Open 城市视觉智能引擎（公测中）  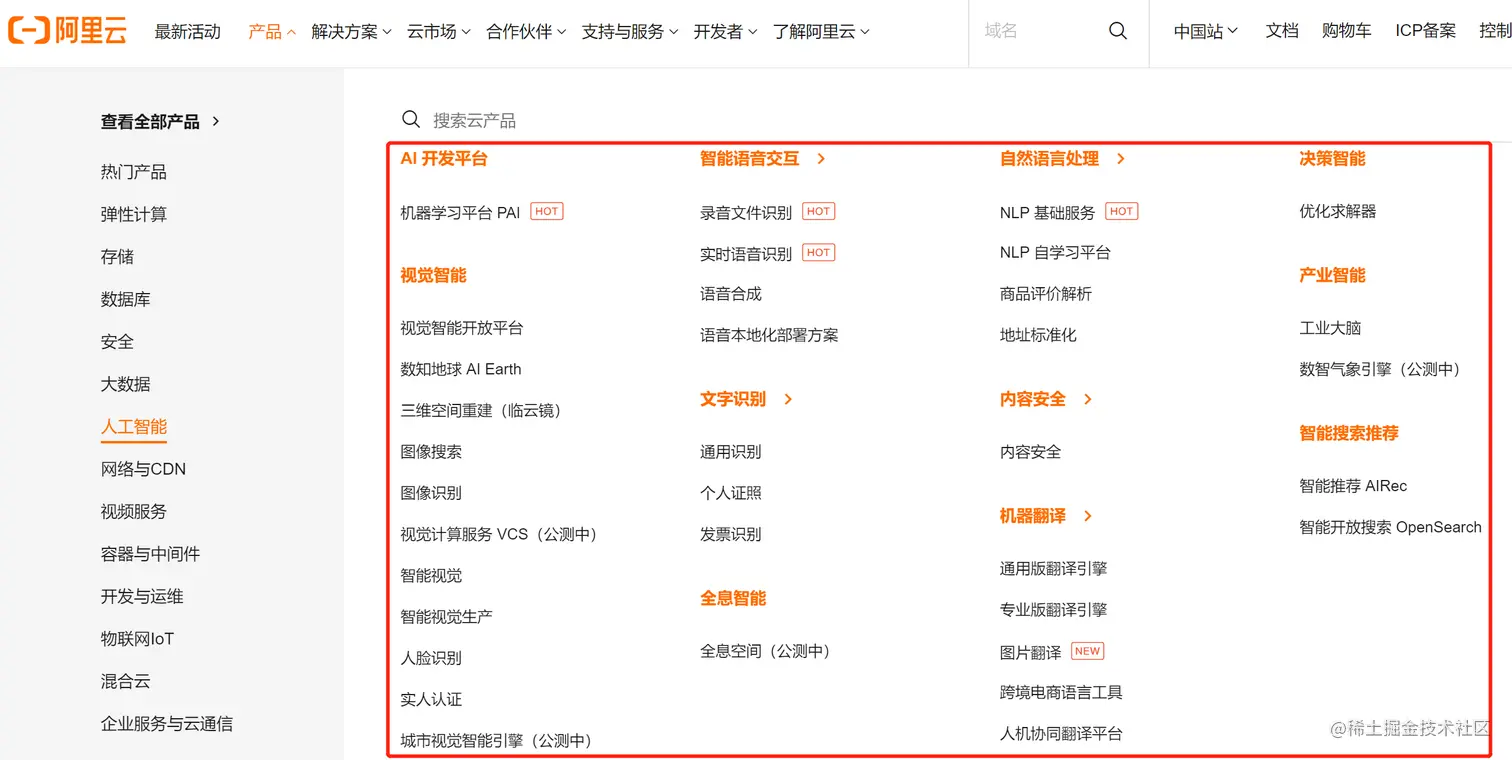pos(497,741)
